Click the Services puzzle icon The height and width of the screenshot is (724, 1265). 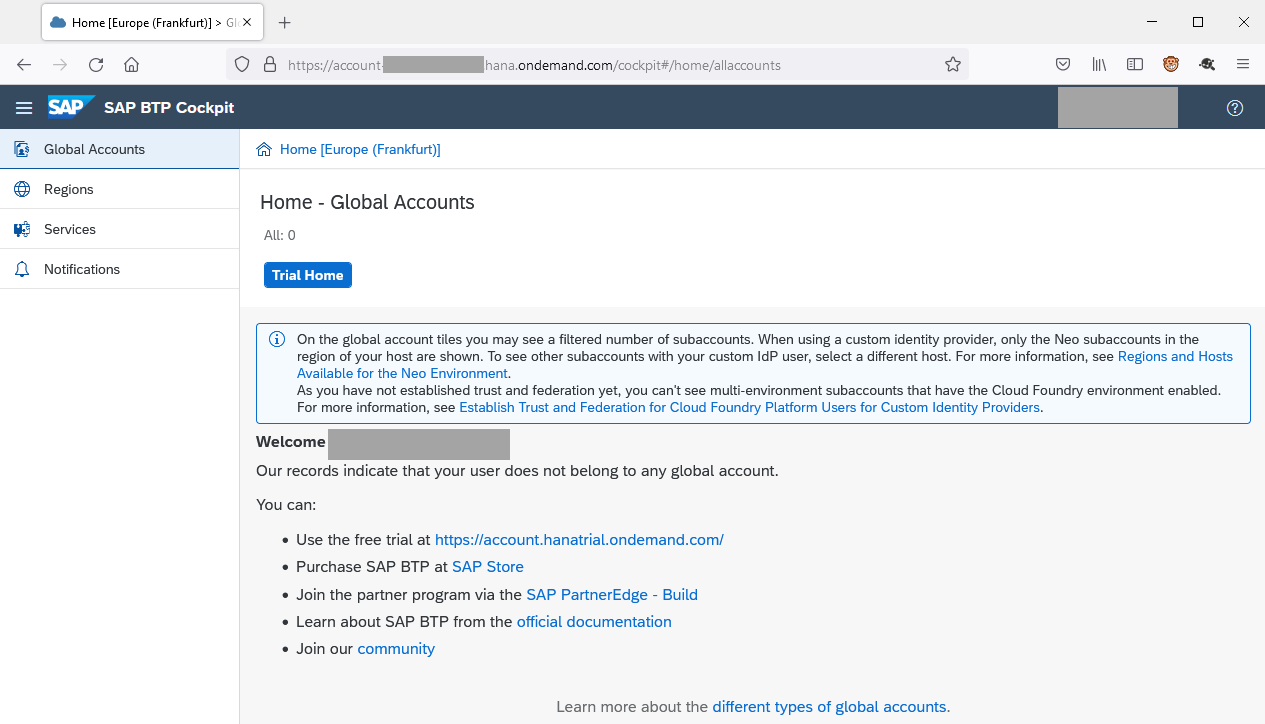(x=22, y=229)
